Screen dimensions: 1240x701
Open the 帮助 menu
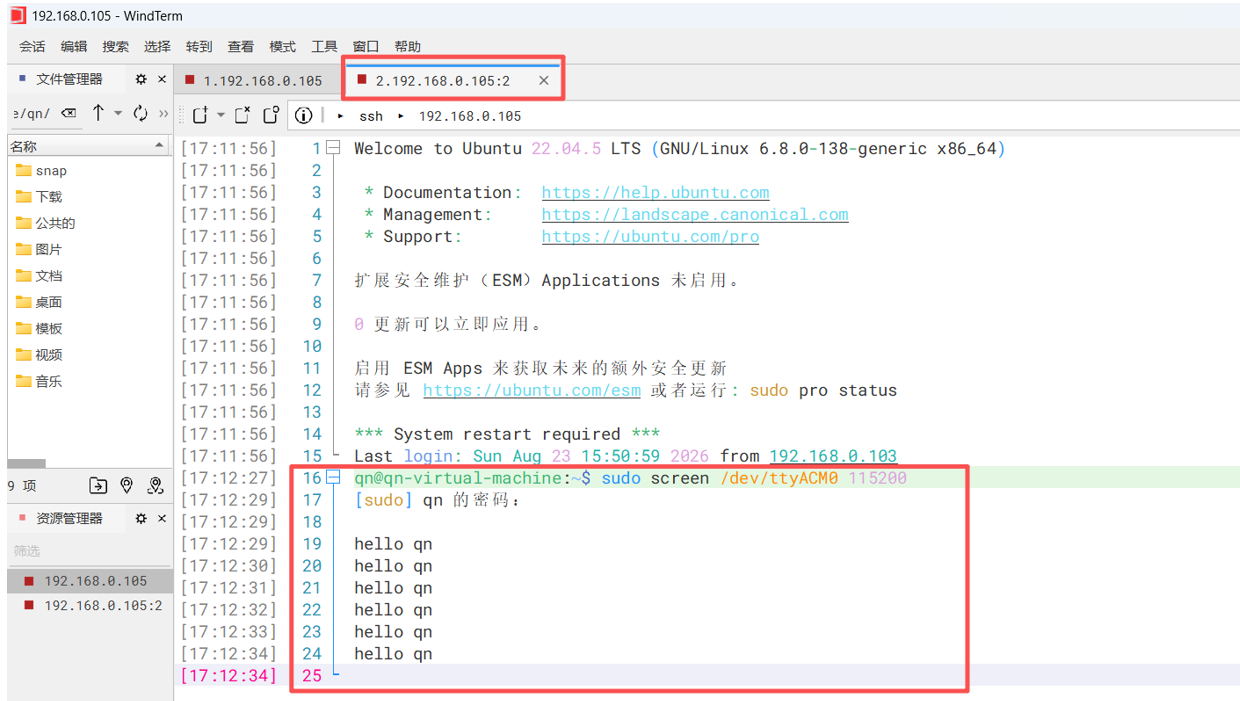407,46
